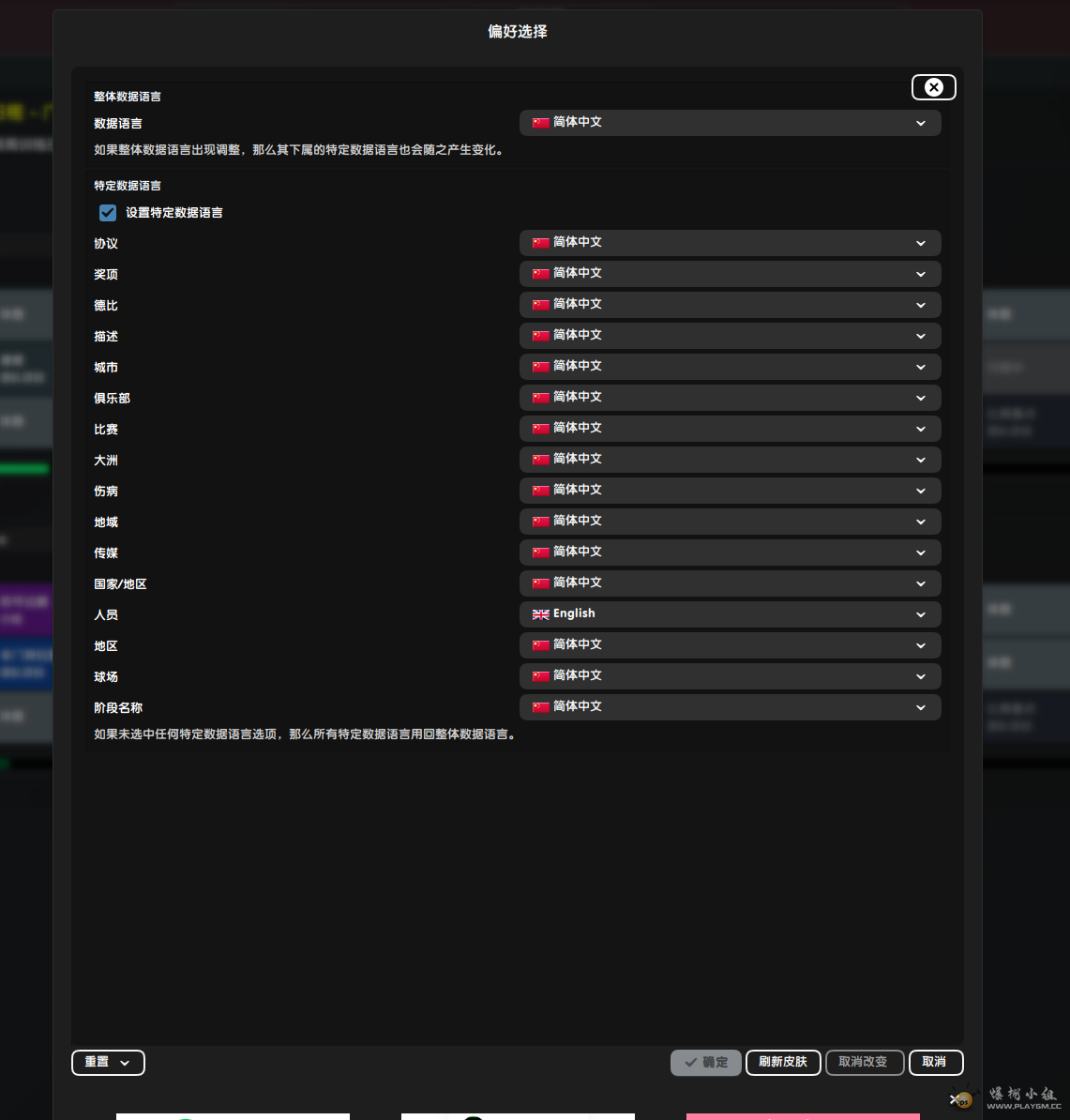Expand the 协议 language dropdown

pos(730,243)
